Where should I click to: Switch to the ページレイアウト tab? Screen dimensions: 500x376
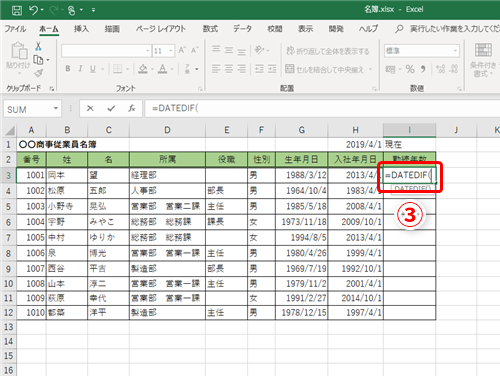[x=160, y=29]
